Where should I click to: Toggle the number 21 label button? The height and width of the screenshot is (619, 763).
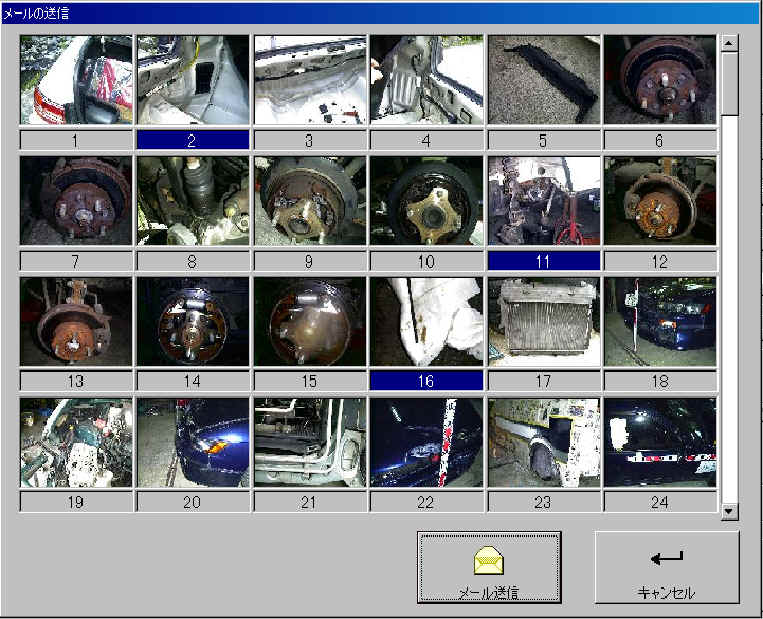310,502
